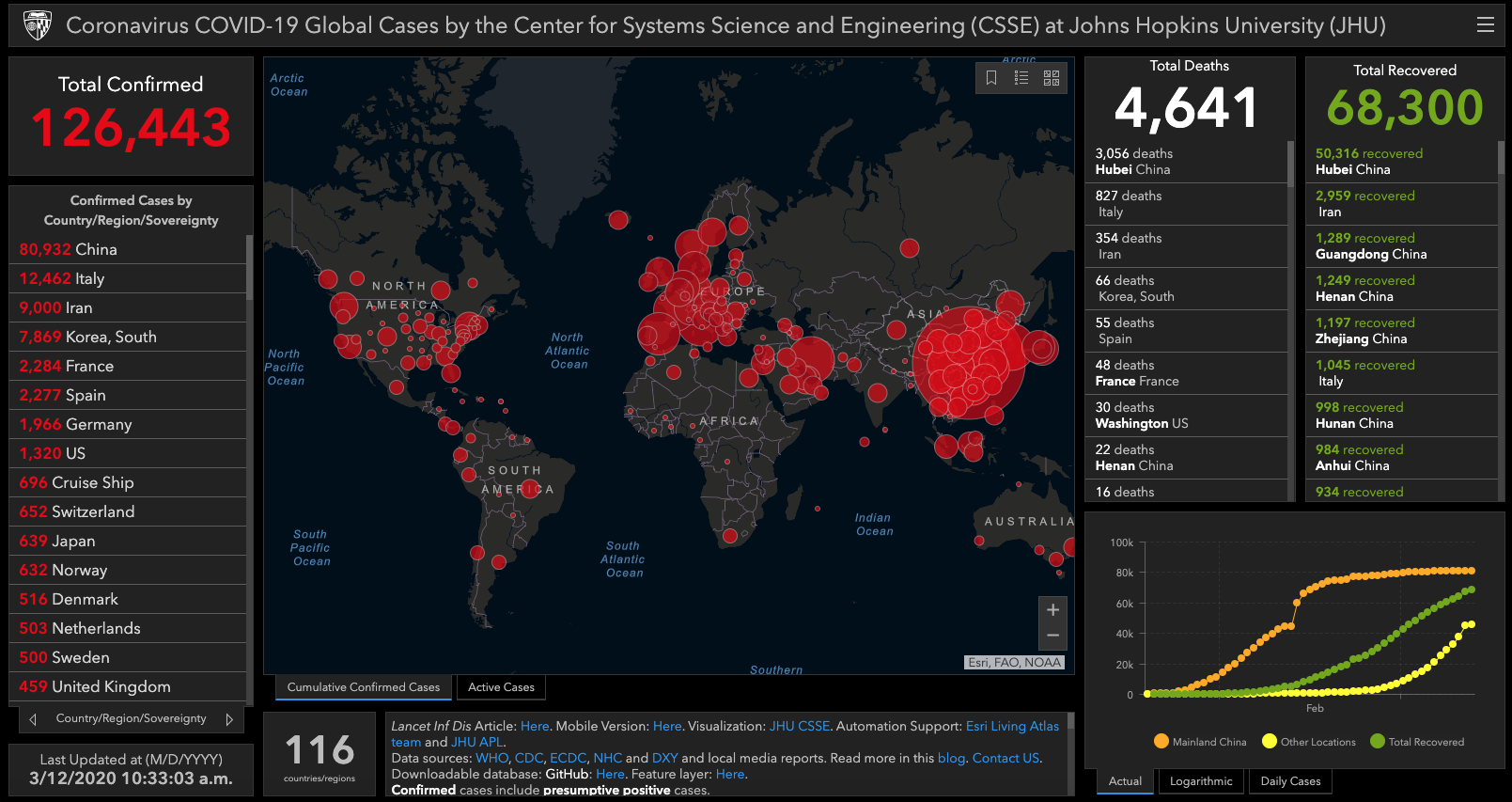1512x802 pixels.
Task: Select Denmark in confirmed cases list
Action: tap(128, 599)
